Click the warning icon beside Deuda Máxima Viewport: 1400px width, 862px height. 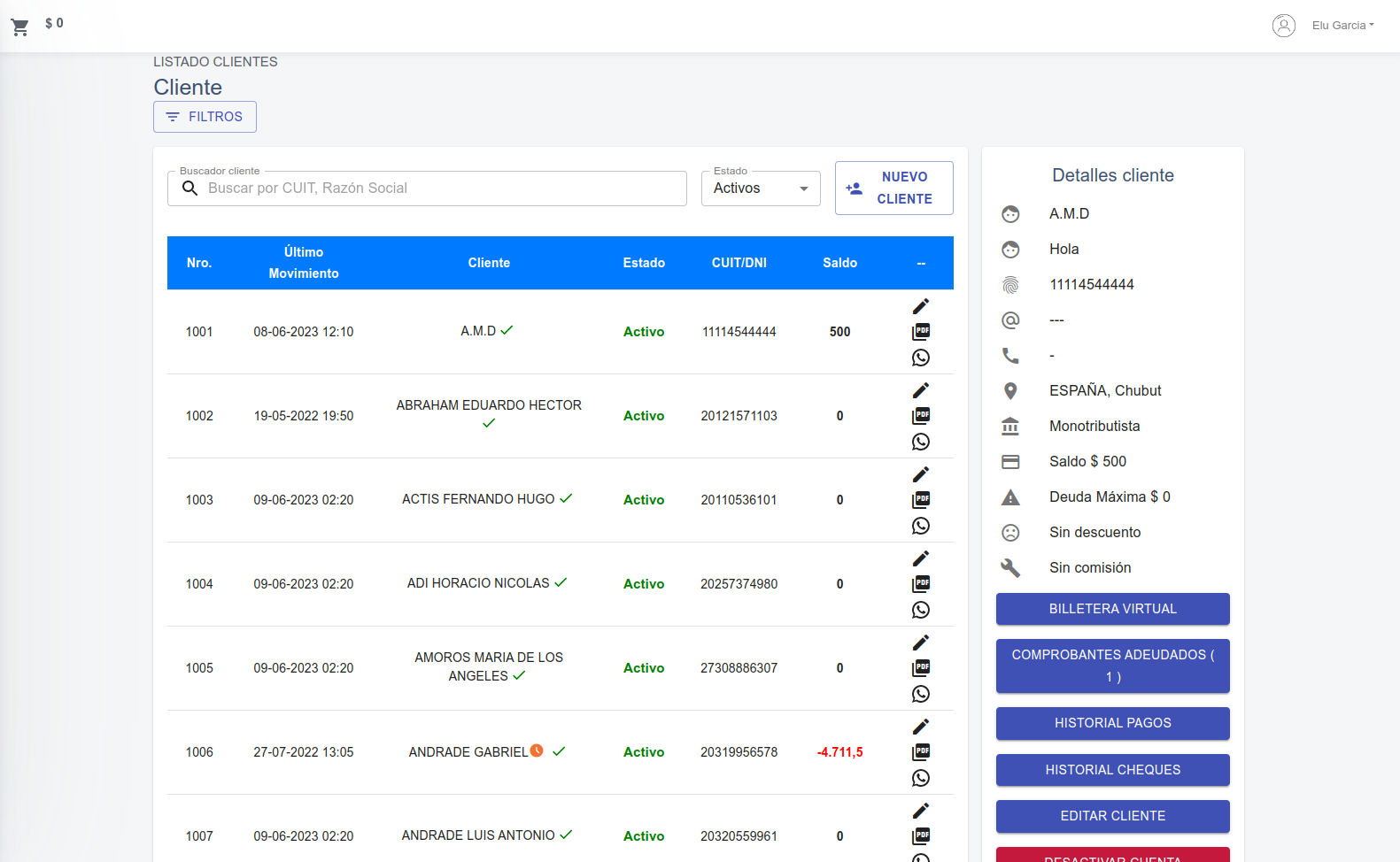click(1010, 497)
